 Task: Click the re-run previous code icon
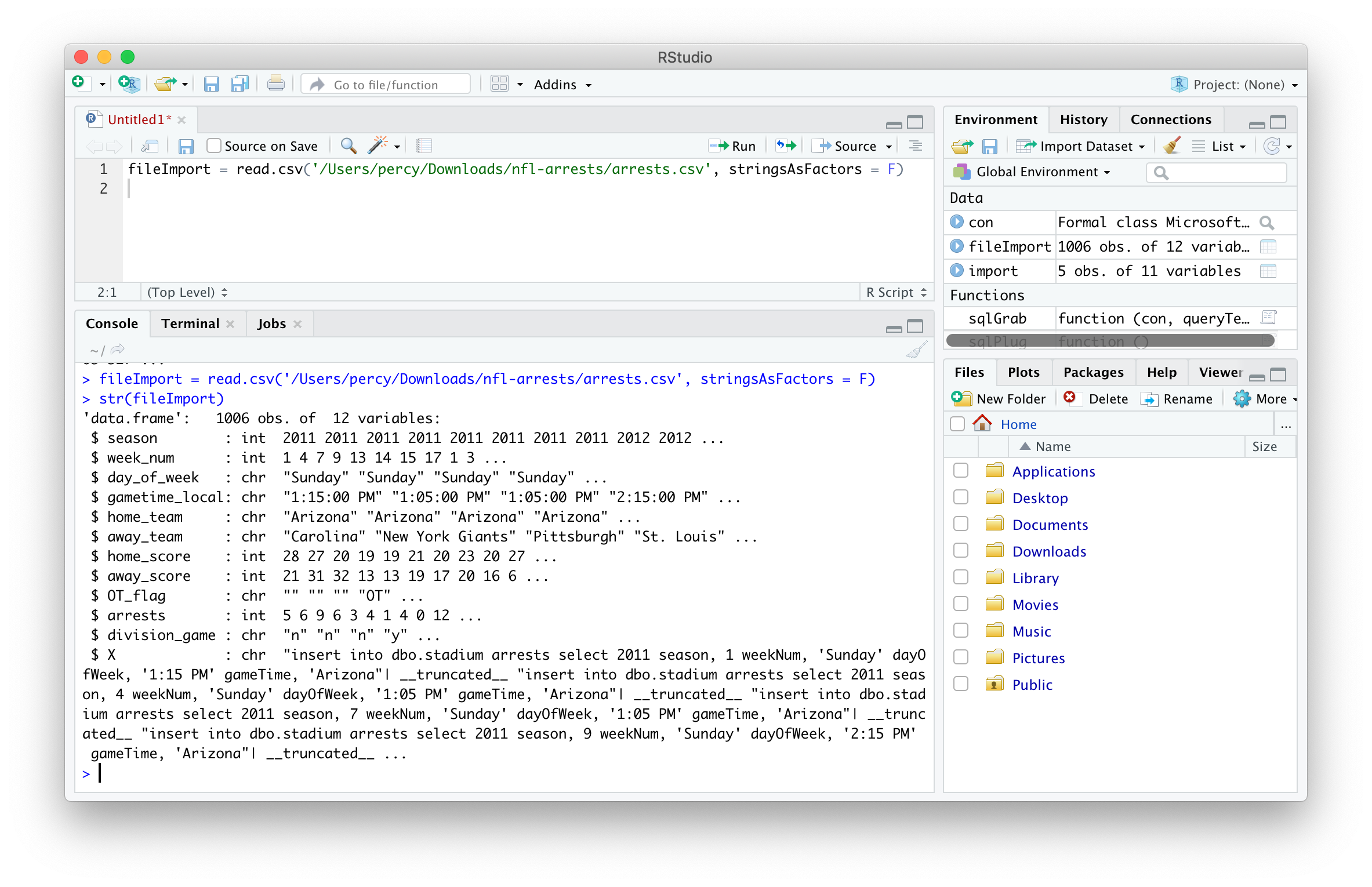[786, 146]
